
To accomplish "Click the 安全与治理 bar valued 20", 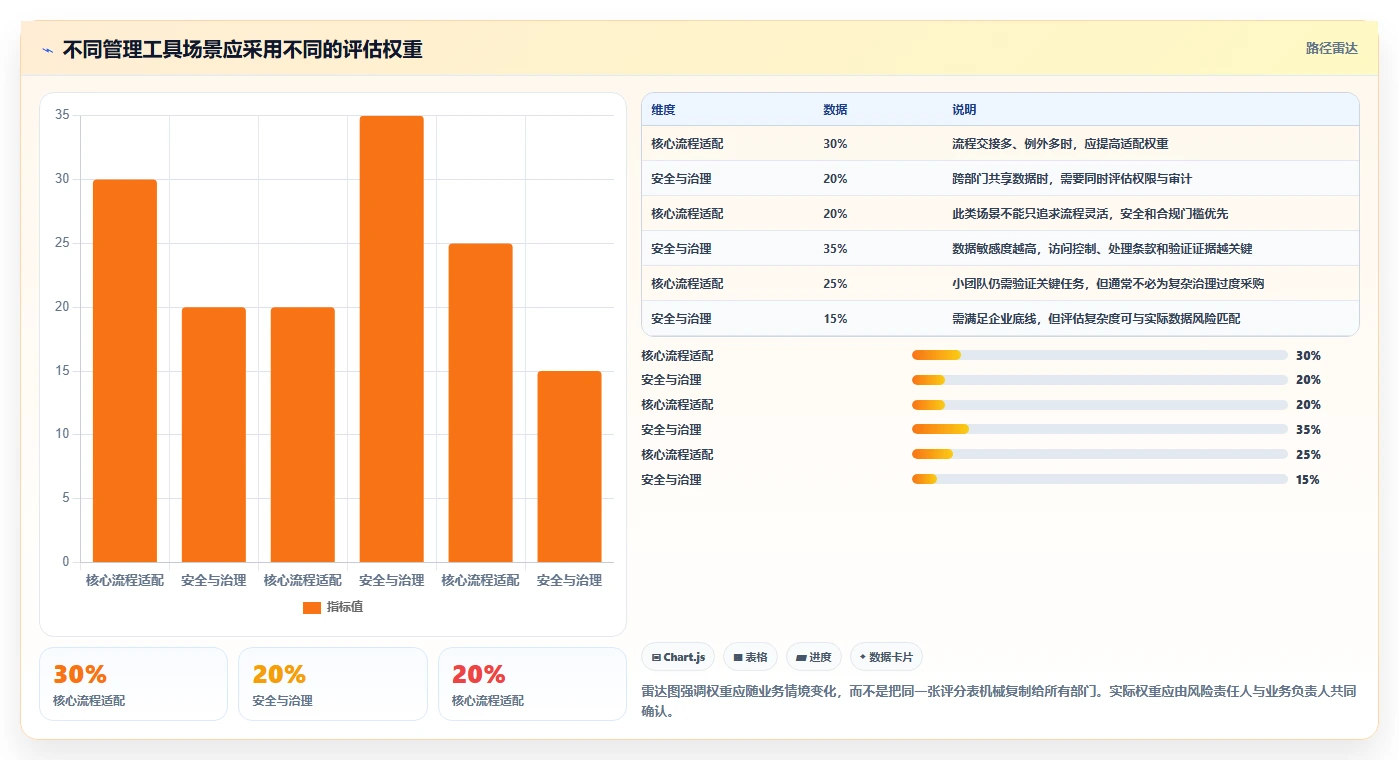I will click(x=214, y=435).
